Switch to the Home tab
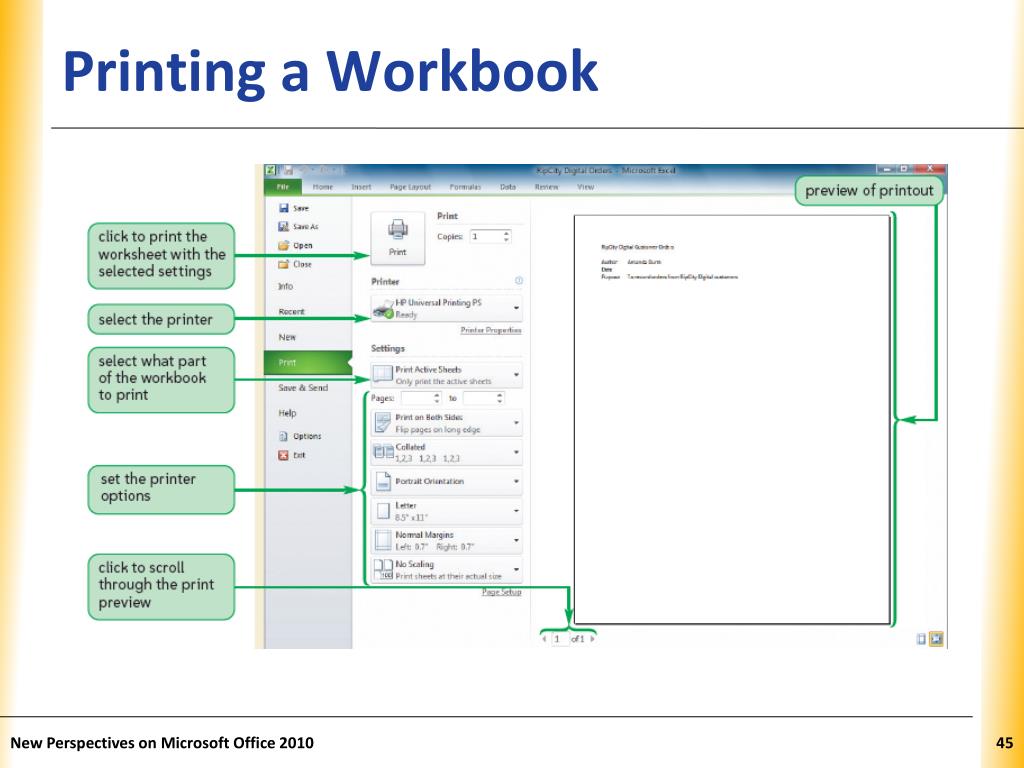Viewport: 1024px width, 768px height. click(323, 187)
